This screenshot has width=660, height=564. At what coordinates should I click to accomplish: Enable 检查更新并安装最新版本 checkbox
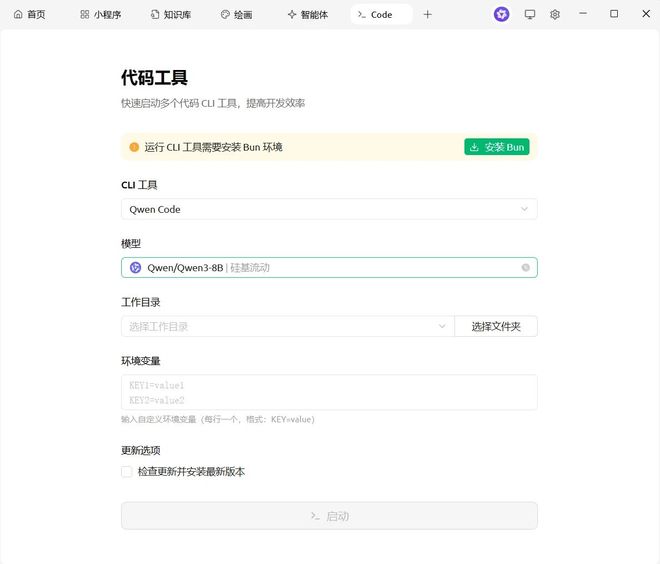point(127,472)
